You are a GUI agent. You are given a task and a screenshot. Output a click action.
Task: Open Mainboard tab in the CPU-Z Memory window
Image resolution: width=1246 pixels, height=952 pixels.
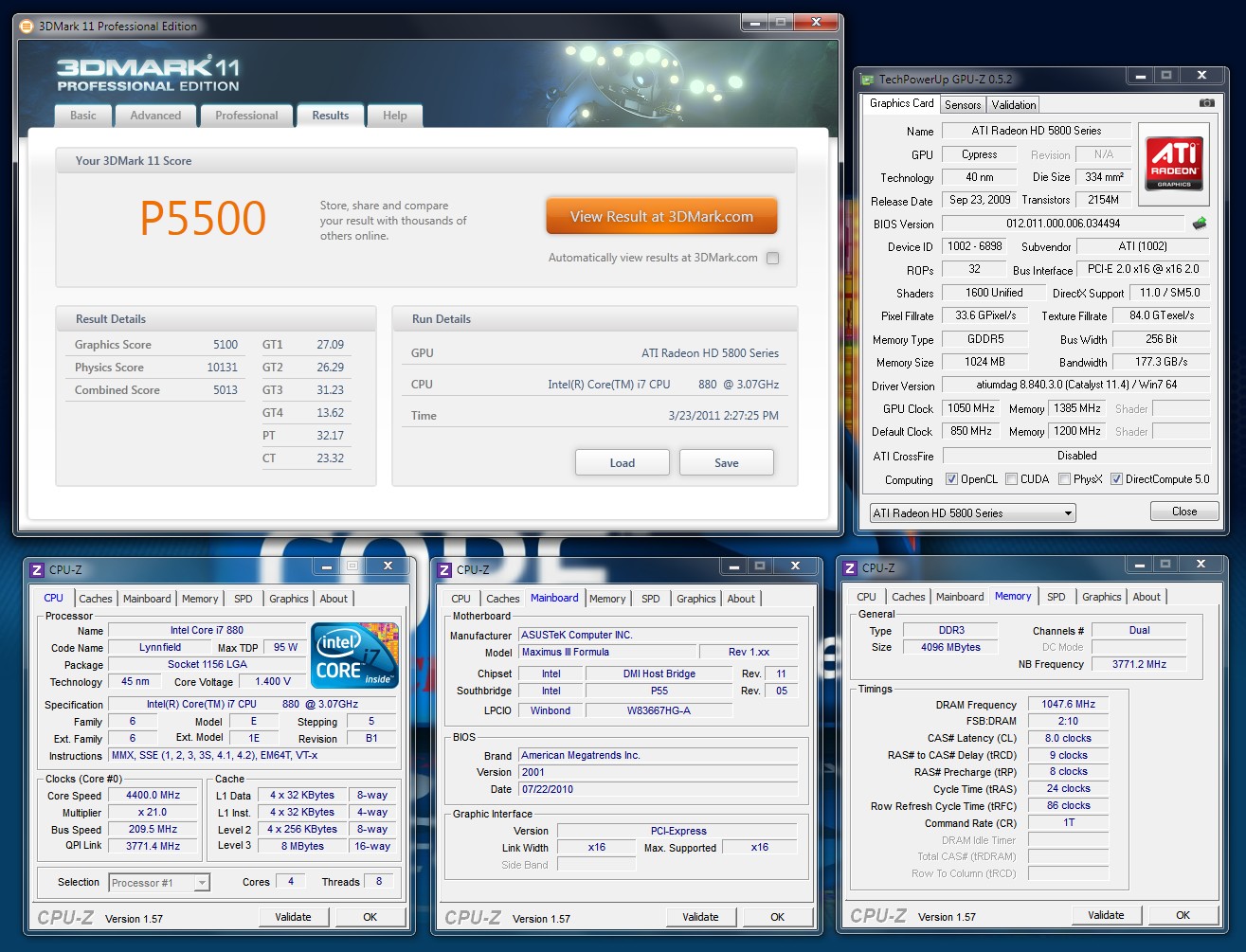click(x=960, y=597)
